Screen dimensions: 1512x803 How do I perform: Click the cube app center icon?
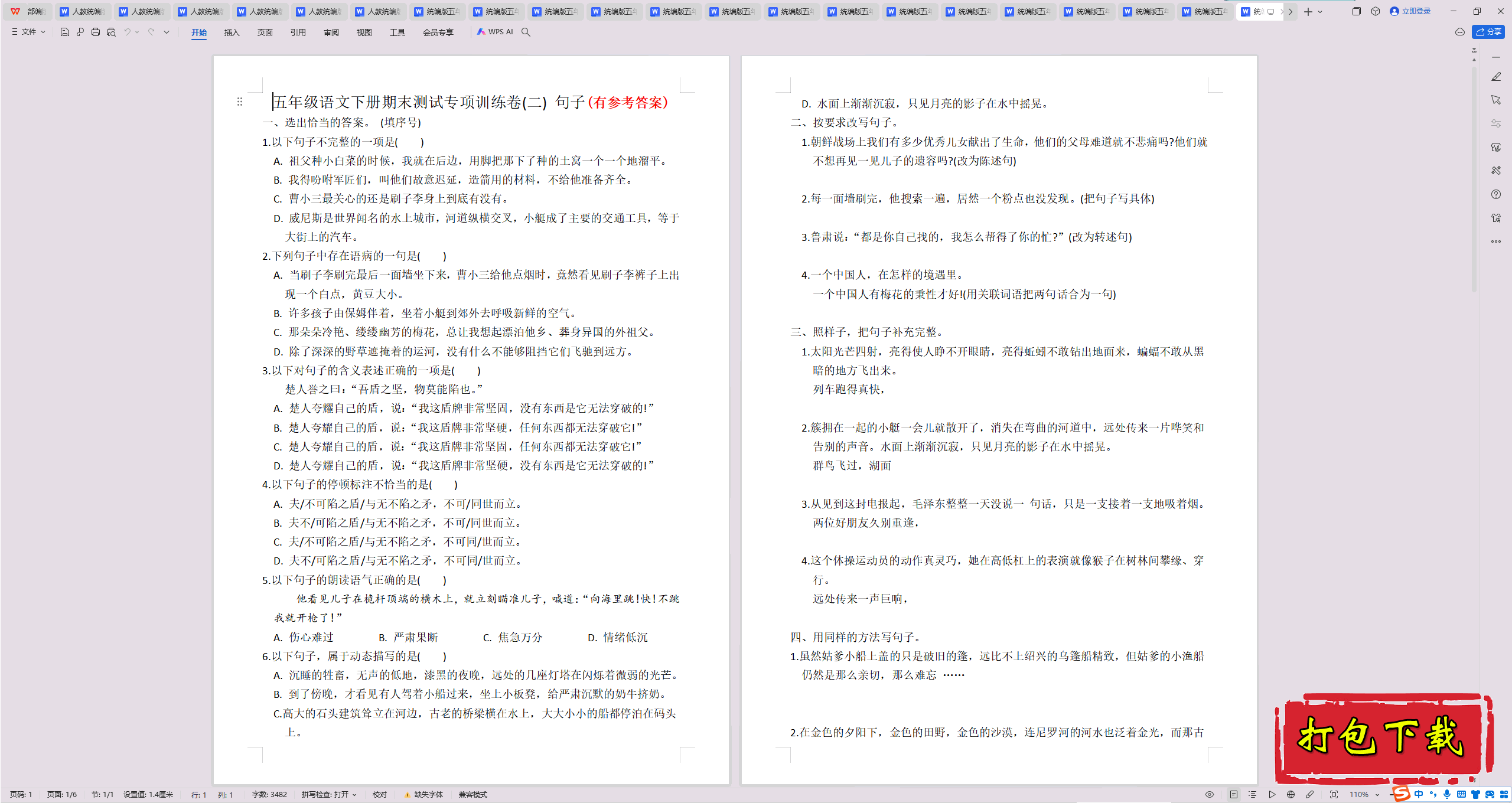[x=1376, y=11]
